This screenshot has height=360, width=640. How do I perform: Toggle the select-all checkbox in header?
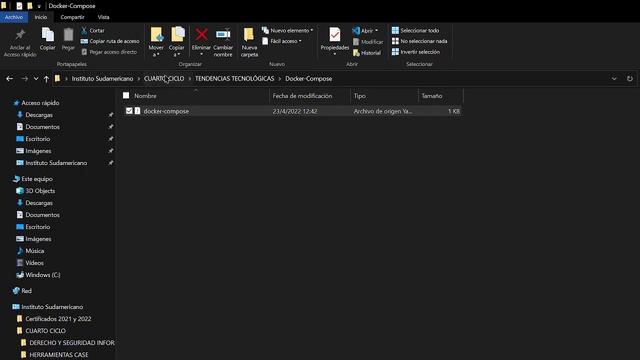[126, 96]
